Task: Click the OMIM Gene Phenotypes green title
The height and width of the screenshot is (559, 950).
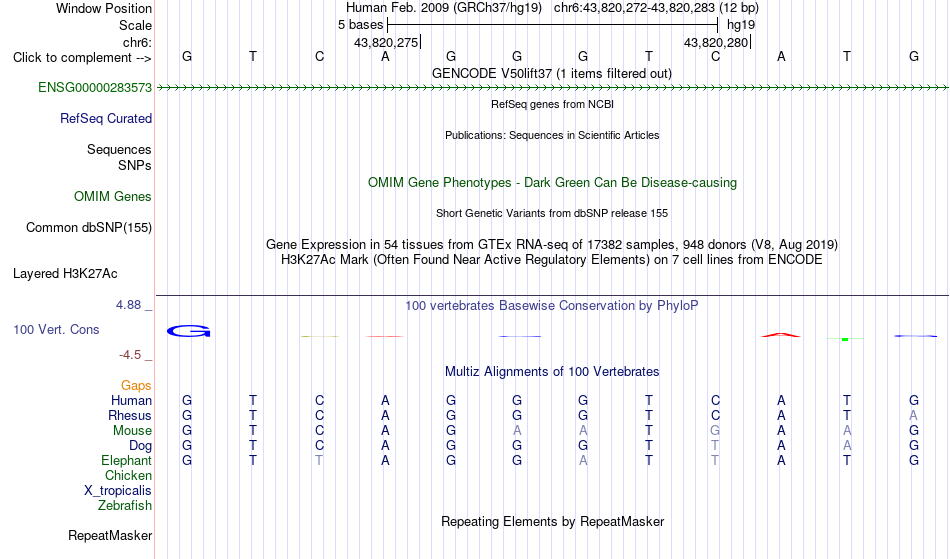Action: (x=552, y=182)
